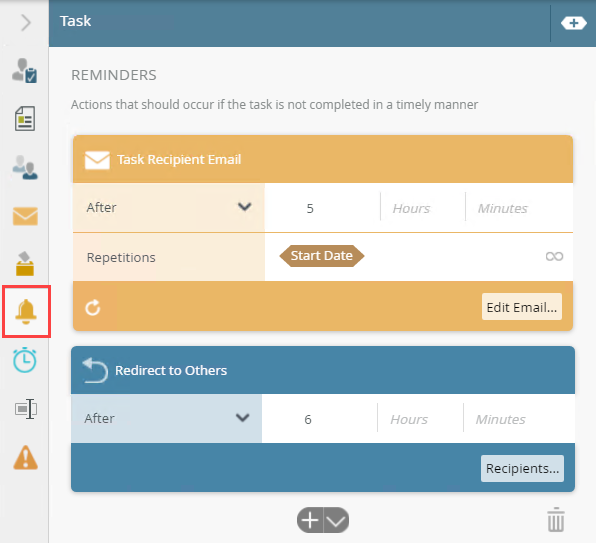Screen dimensions: 596x543
Task: Open the text field properties tab icon
Action: point(26,409)
